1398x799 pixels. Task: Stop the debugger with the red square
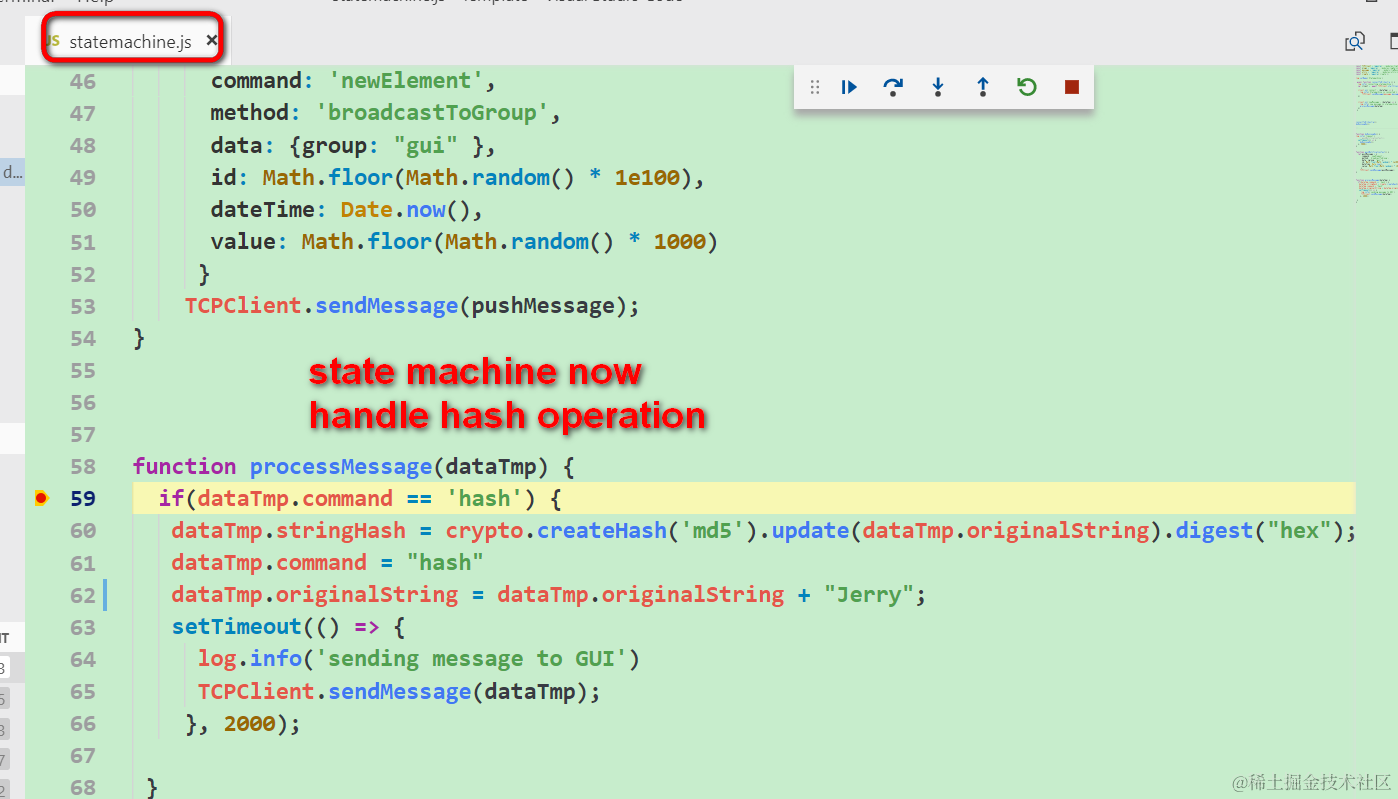(1072, 87)
